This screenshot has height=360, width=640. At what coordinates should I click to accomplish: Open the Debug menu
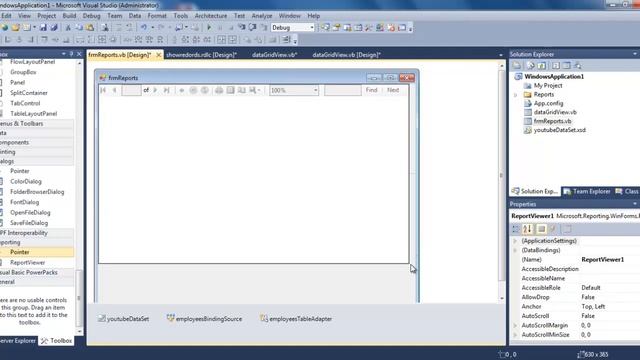point(91,16)
